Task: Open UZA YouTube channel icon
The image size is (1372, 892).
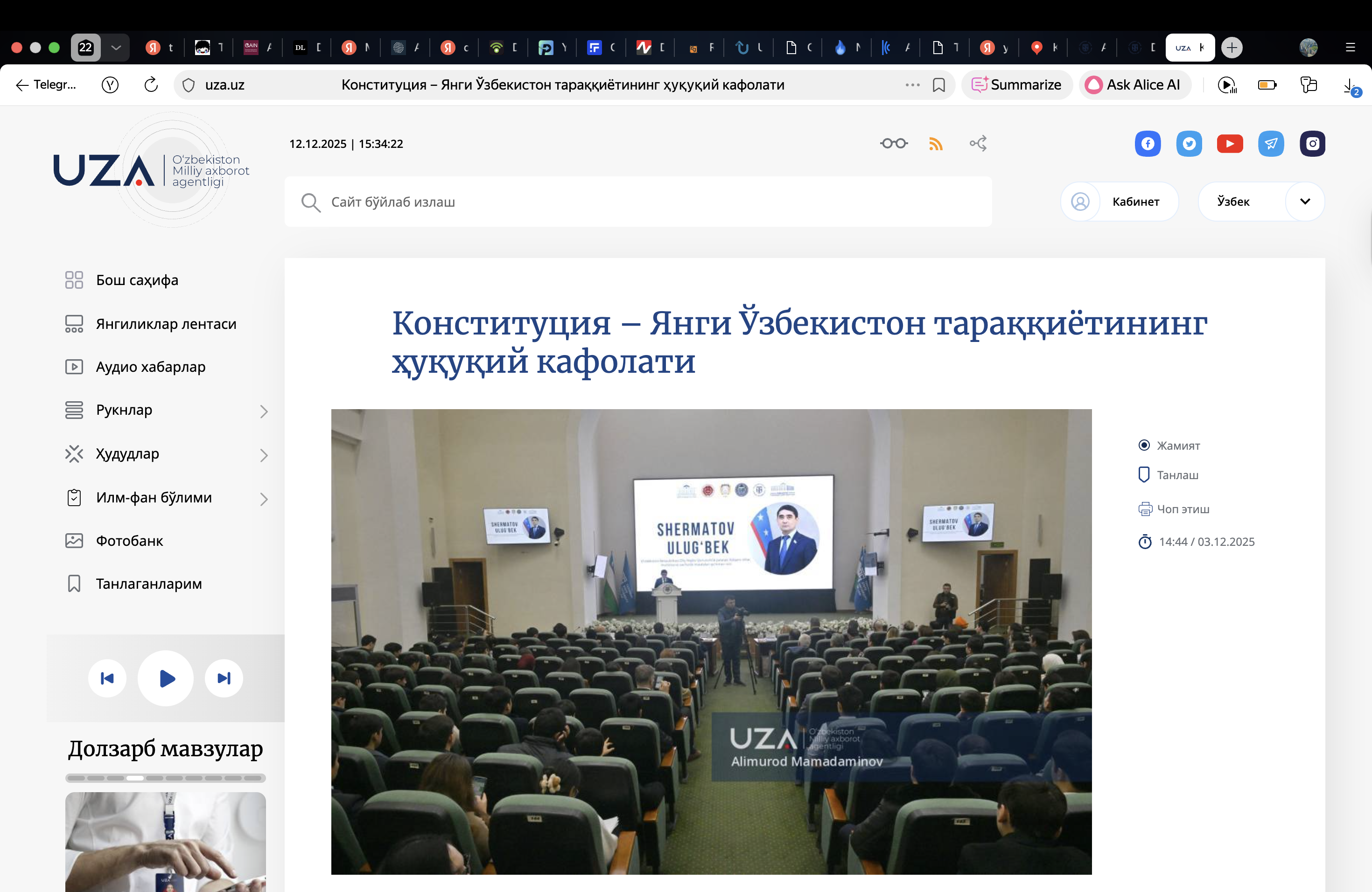Action: pyautogui.click(x=1230, y=144)
